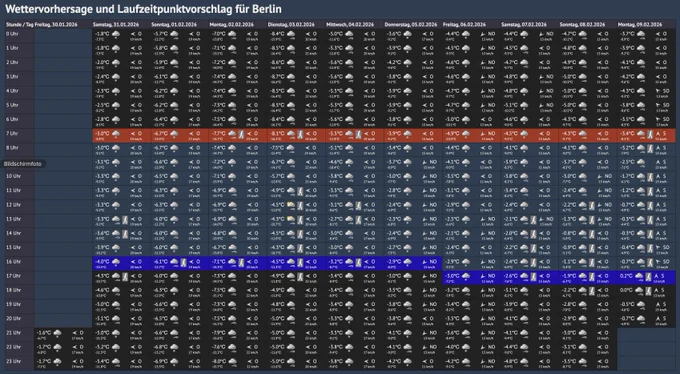The image size is (680, 374).
Task: Click runner icon for Montag 09.02 at 17 Uhr
Action: point(648,277)
